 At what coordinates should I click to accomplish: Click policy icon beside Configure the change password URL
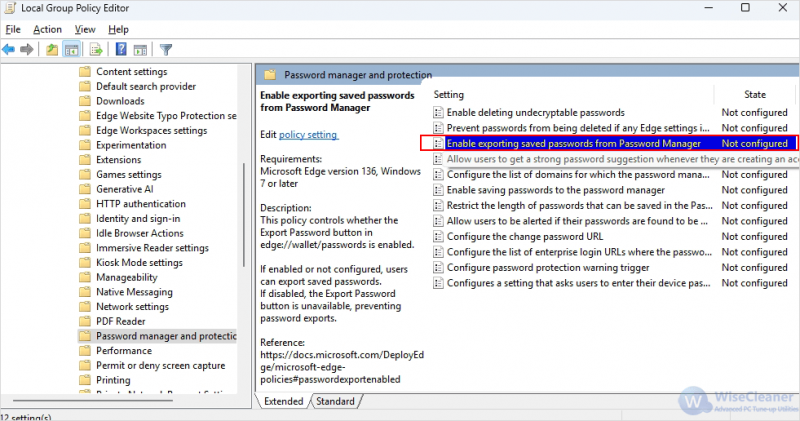tap(438, 237)
